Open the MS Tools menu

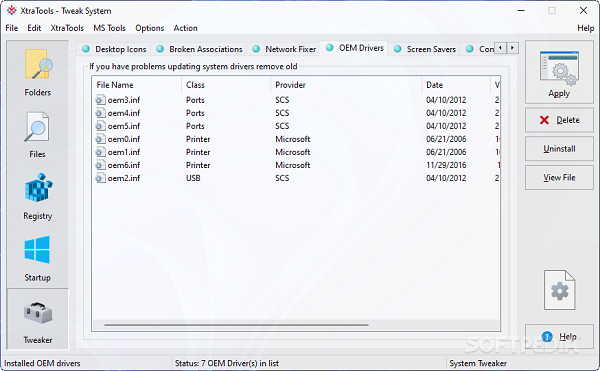tap(109, 28)
